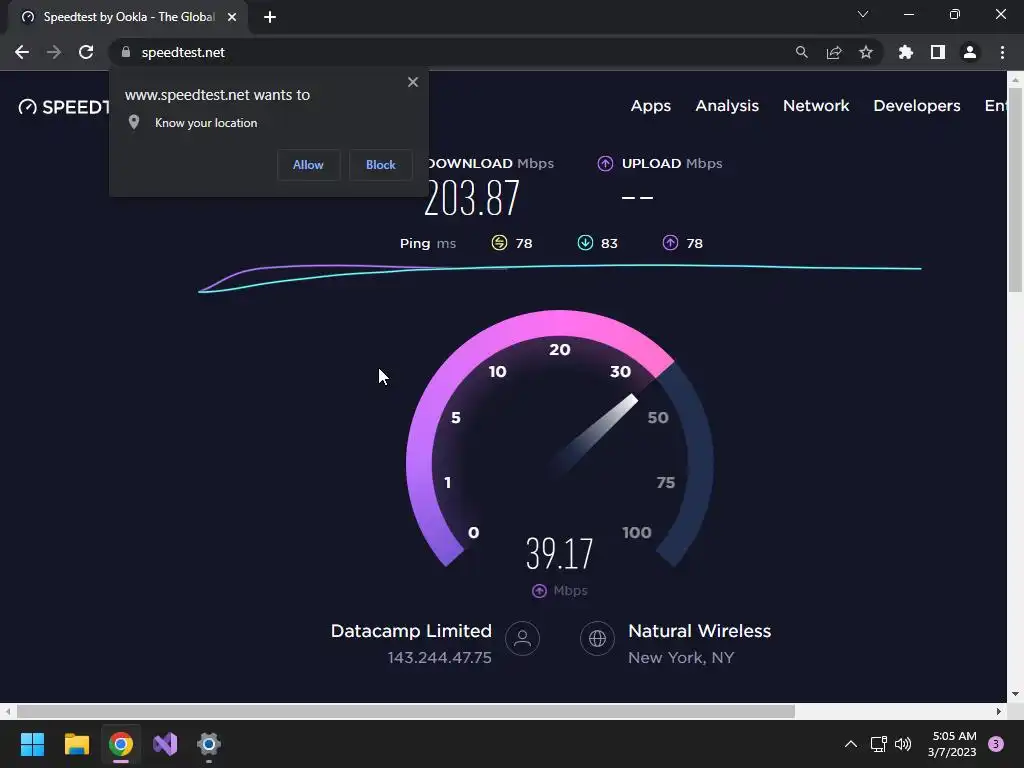The image size is (1024, 768).
Task: Click the zoom magnifier icon in address bar
Action: tap(802, 52)
